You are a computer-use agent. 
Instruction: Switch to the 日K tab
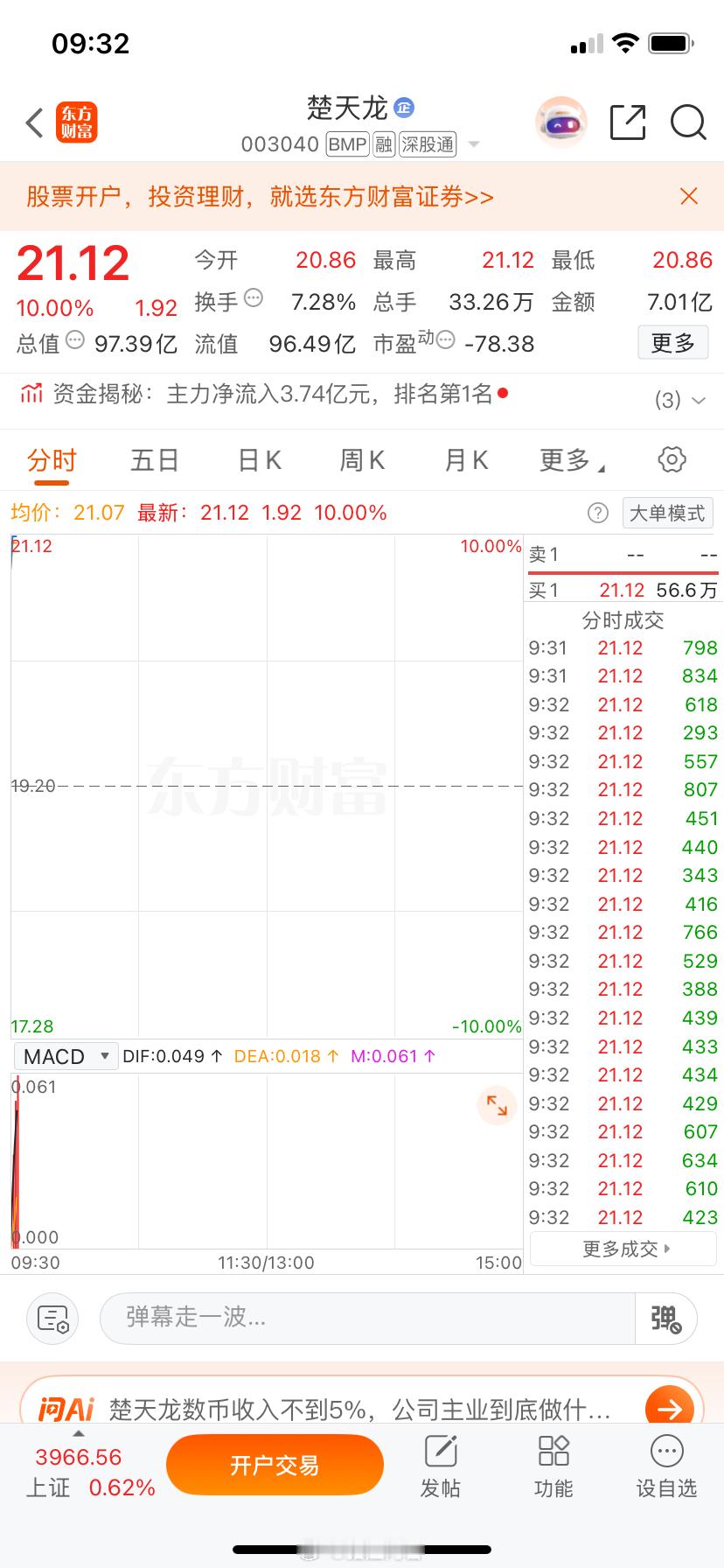click(260, 460)
